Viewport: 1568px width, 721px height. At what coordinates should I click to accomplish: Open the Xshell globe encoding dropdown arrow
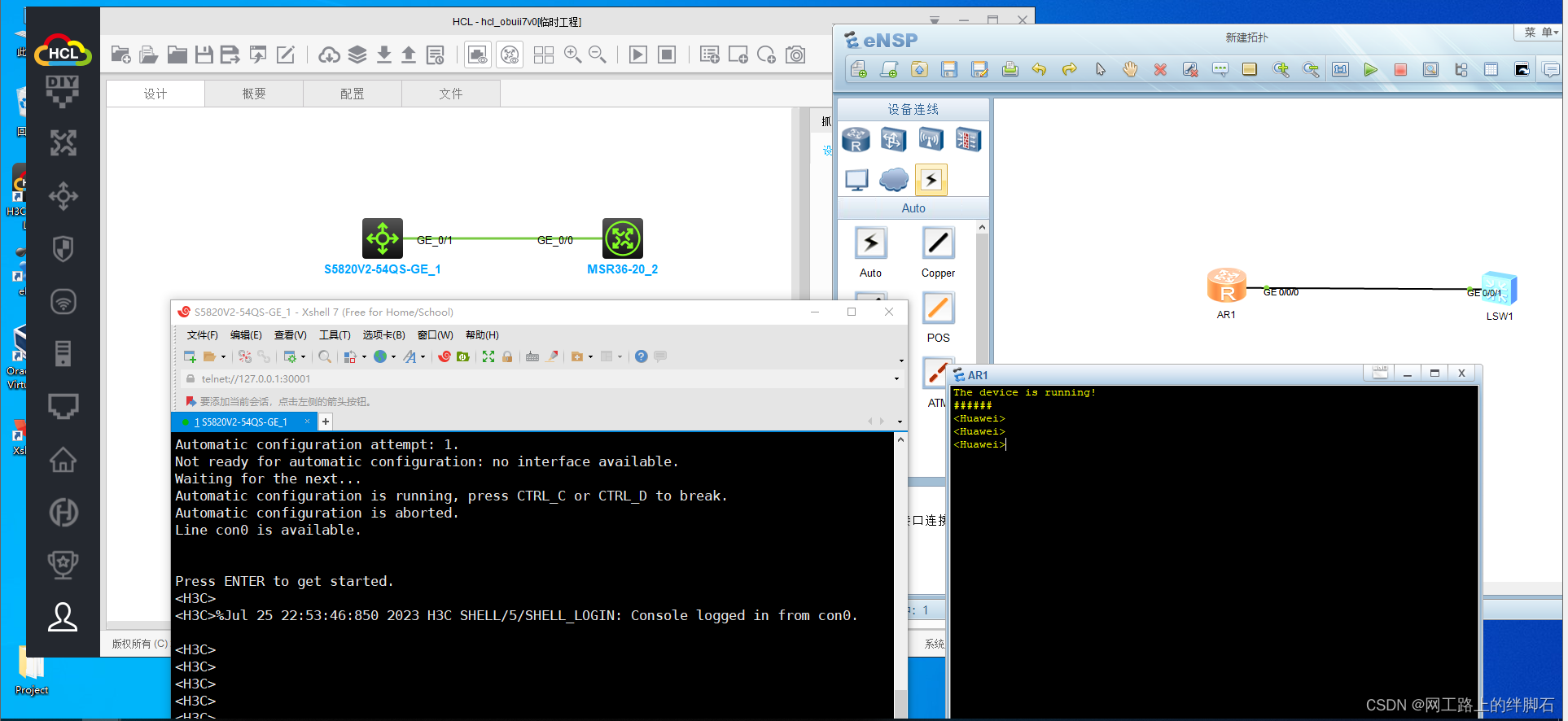pyautogui.click(x=393, y=356)
